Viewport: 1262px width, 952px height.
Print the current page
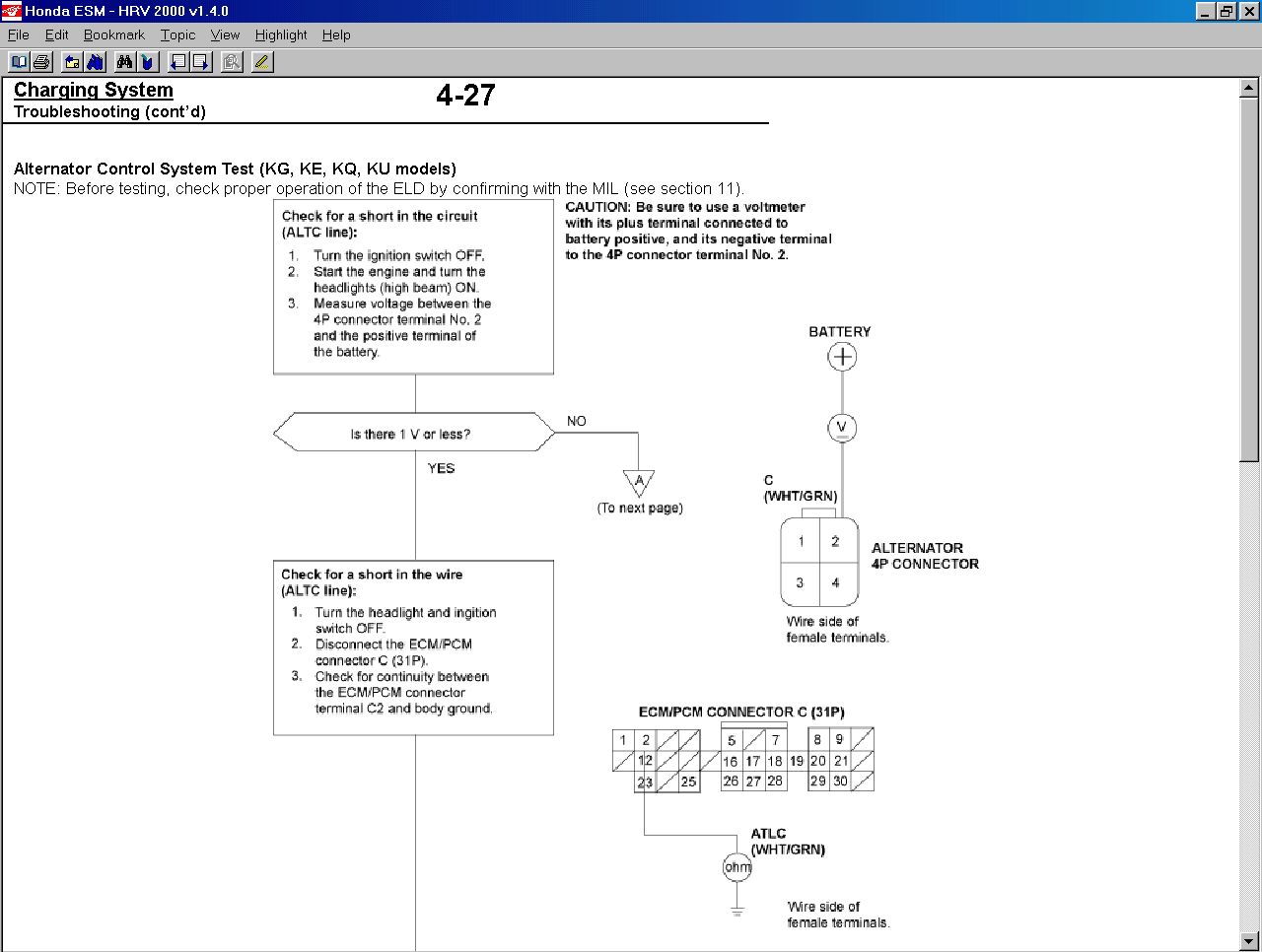click(x=41, y=62)
